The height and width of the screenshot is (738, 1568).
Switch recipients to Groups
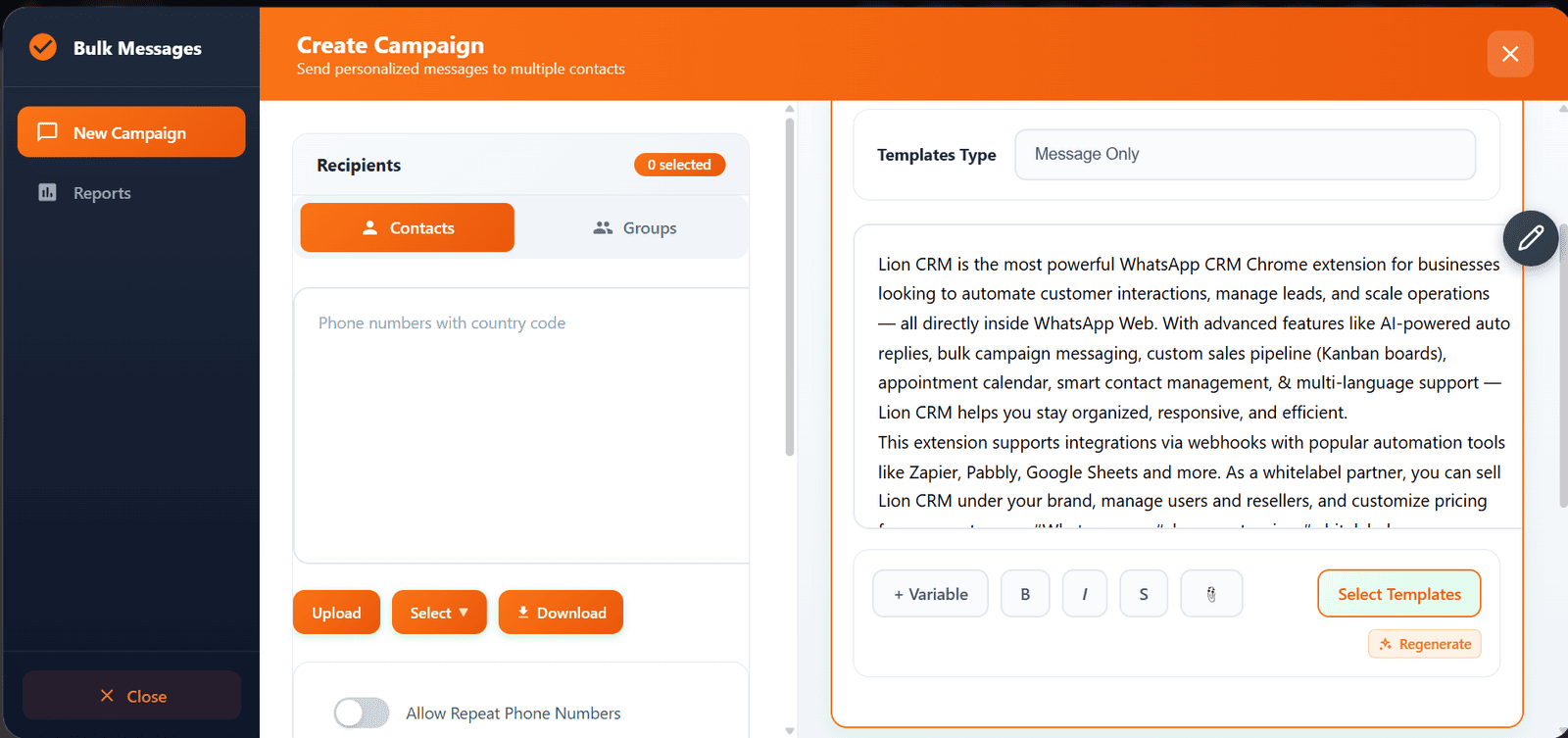(634, 227)
